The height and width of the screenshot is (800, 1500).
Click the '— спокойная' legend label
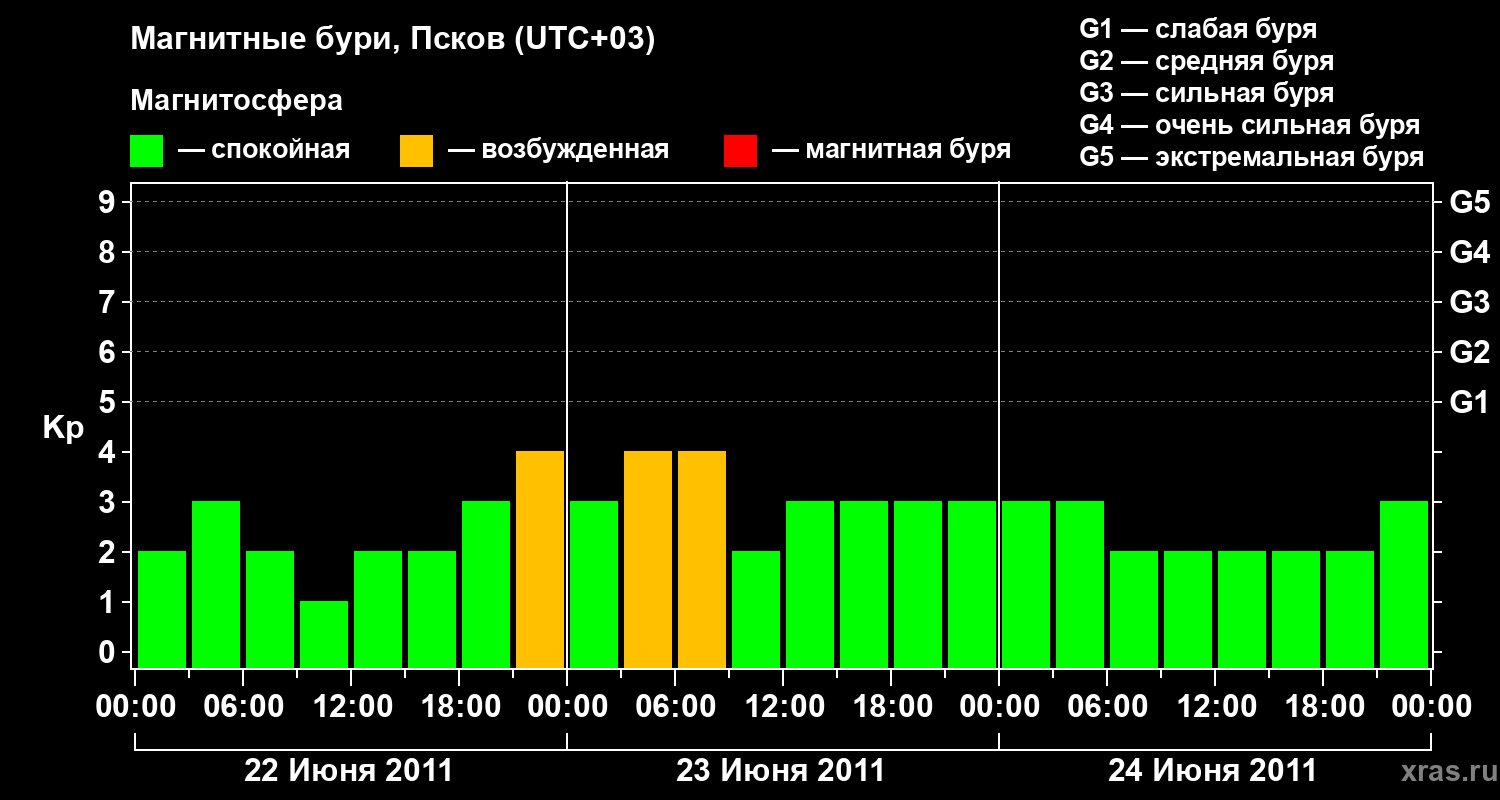tap(263, 150)
